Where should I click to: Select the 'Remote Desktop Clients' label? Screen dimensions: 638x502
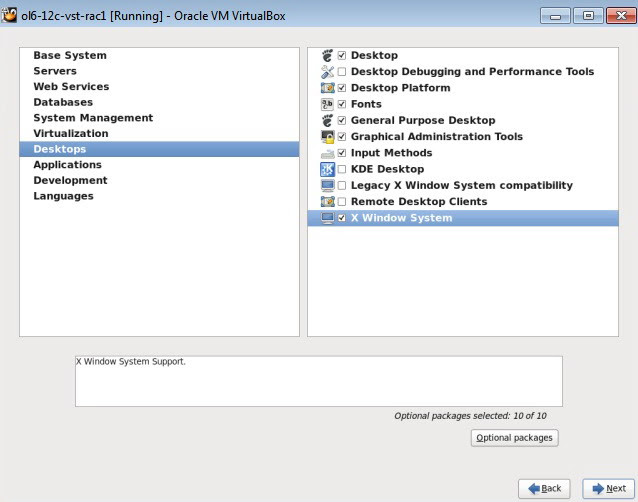pyautogui.click(x=419, y=202)
